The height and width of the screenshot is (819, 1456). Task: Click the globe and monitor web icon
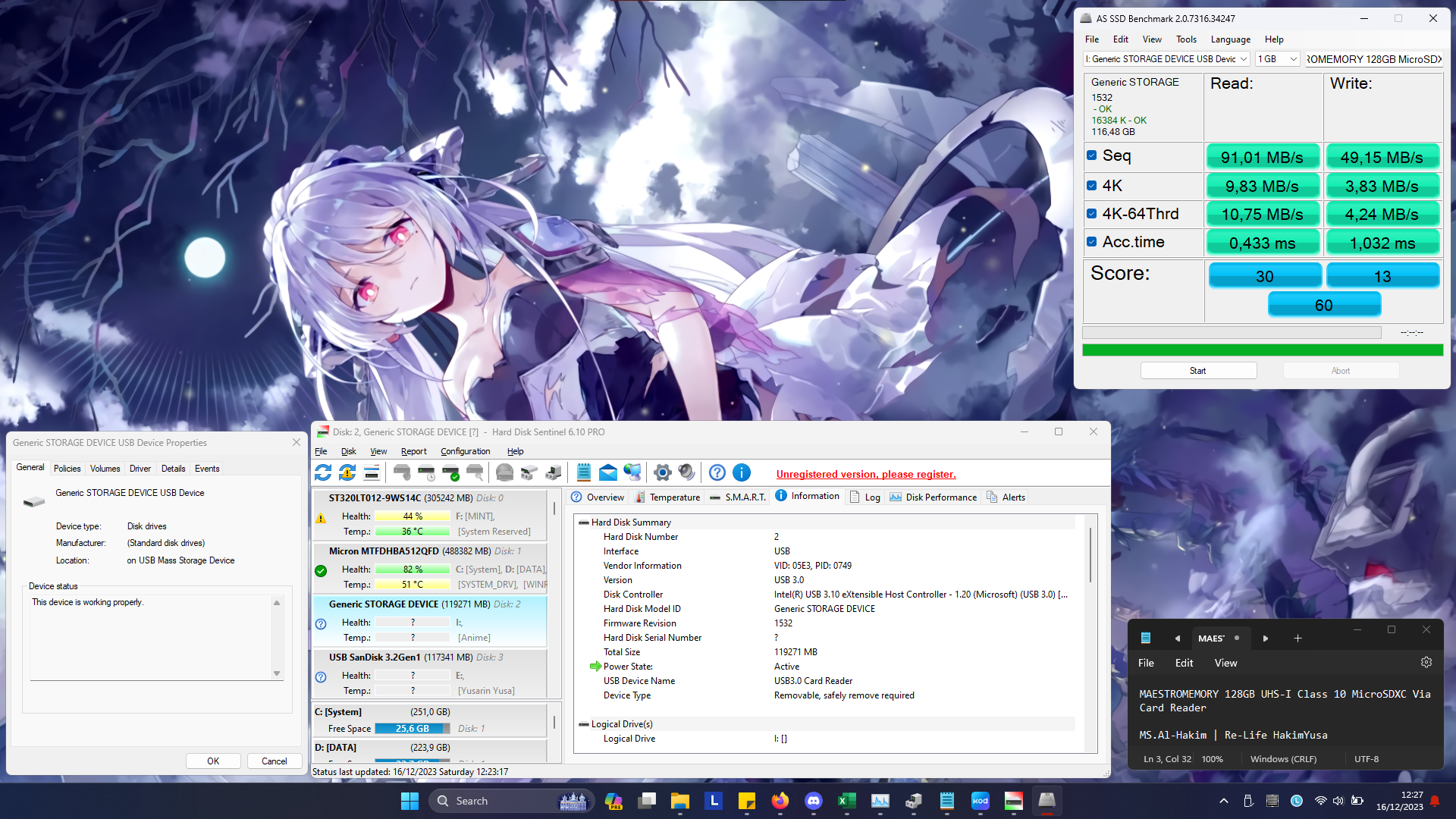tap(632, 473)
